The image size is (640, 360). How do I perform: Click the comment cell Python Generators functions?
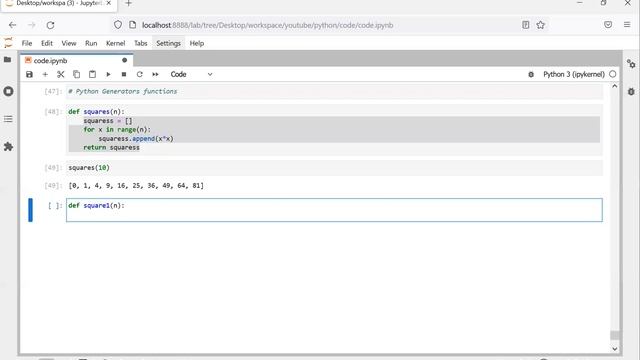(334, 91)
